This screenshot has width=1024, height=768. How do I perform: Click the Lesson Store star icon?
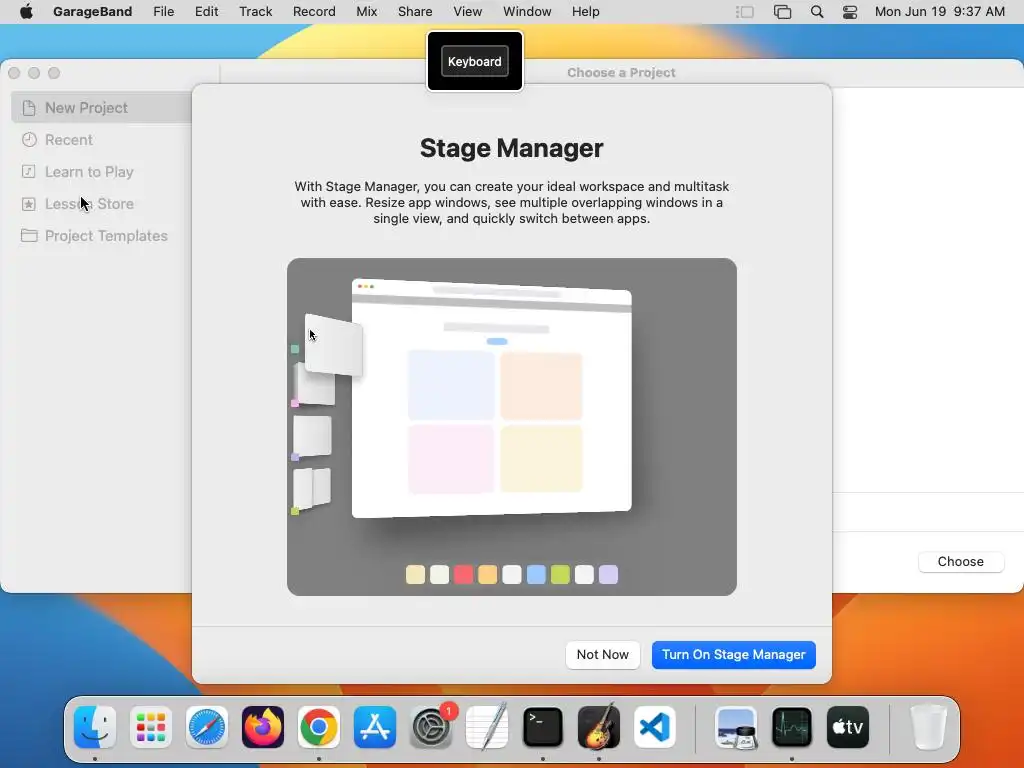(x=29, y=204)
